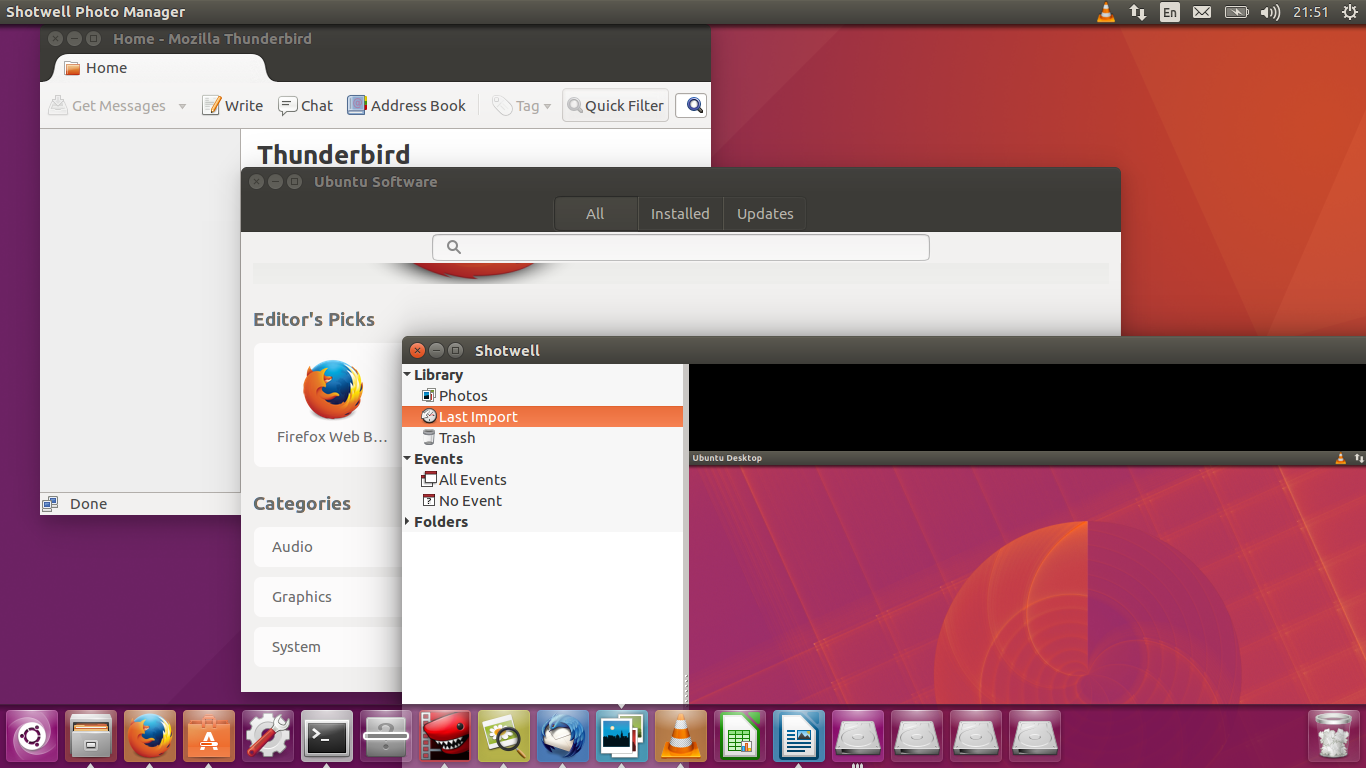Open System Settings wrench-gear dock icon
The image size is (1366, 768).
coord(268,737)
